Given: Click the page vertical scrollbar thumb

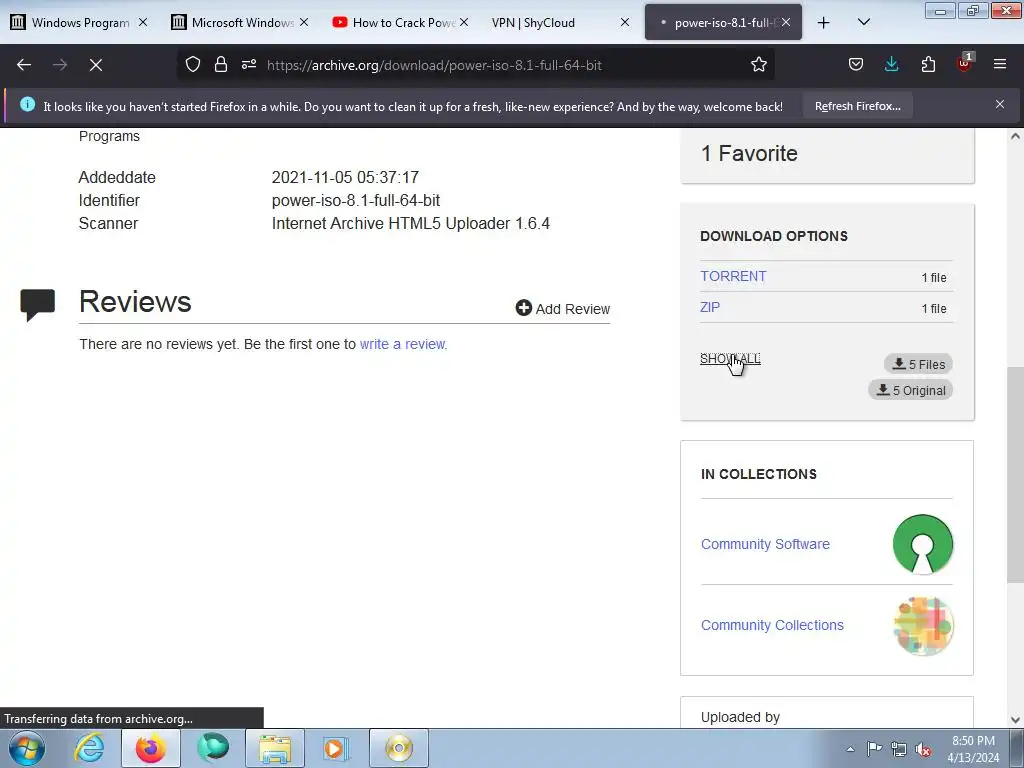Looking at the screenshot, I should 1015,473.
